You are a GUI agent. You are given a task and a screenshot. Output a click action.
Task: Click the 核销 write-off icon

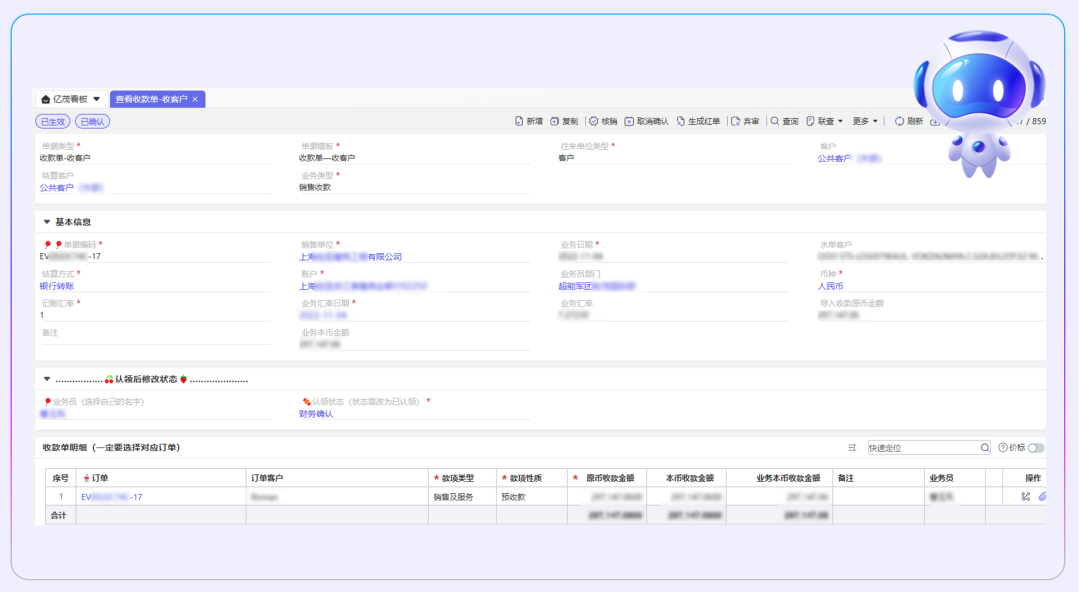(594, 121)
